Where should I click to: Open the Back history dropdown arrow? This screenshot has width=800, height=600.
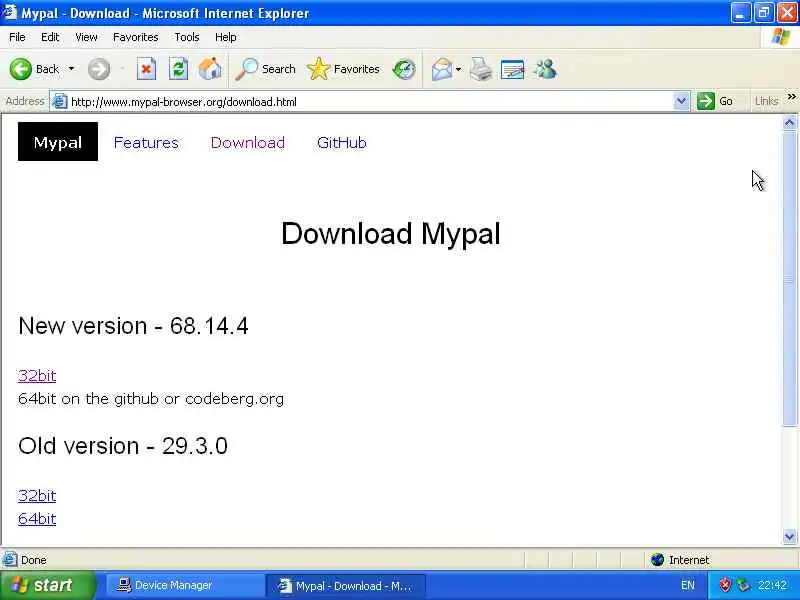[x=71, y=69]
